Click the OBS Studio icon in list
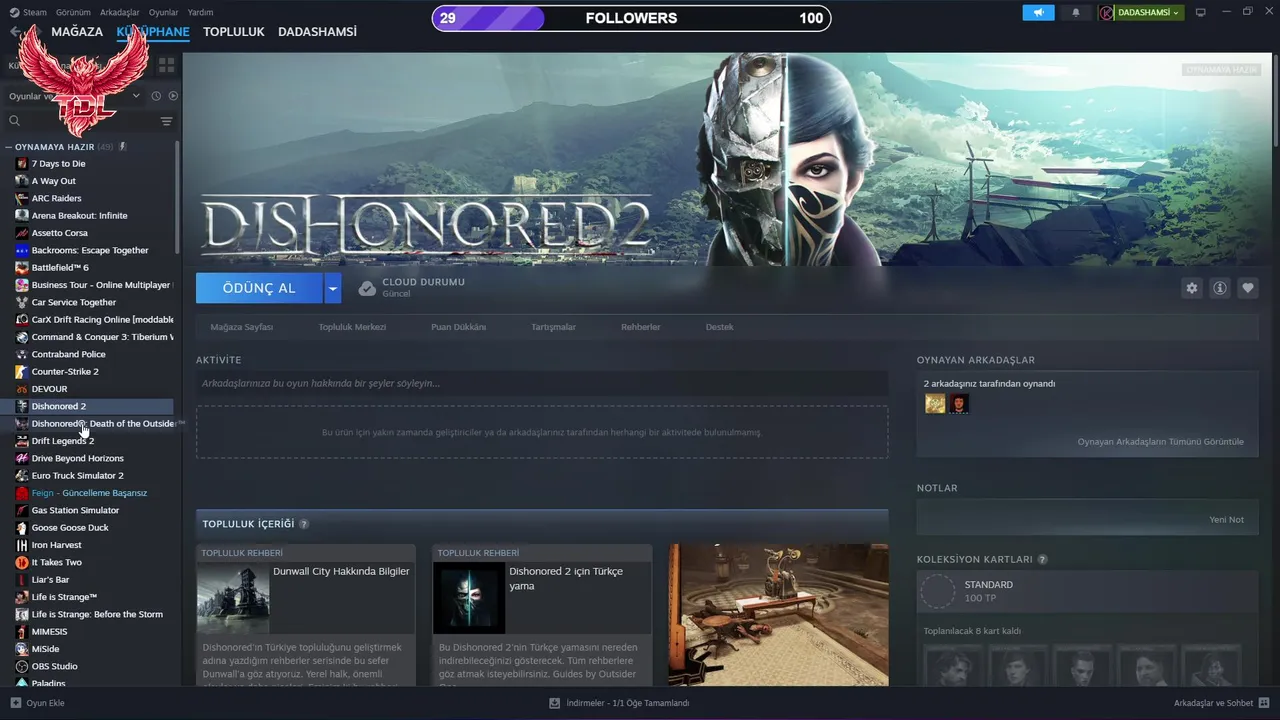 point(22,666)
